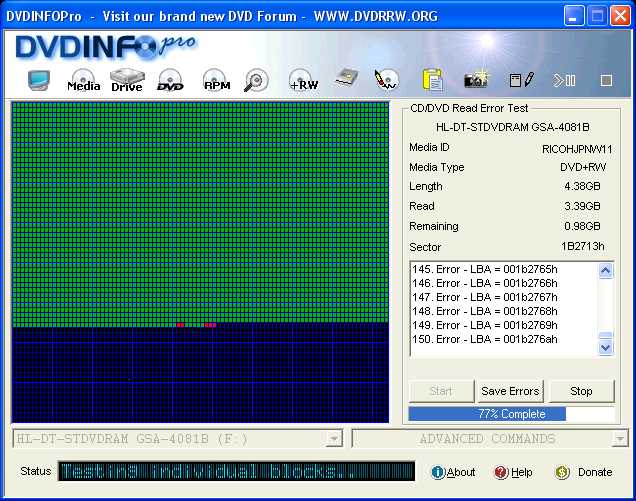Image resolution: width=636 pixels, height=501 pixels.
Task: Click the camera screenshot icon
Action: [476, 80]
